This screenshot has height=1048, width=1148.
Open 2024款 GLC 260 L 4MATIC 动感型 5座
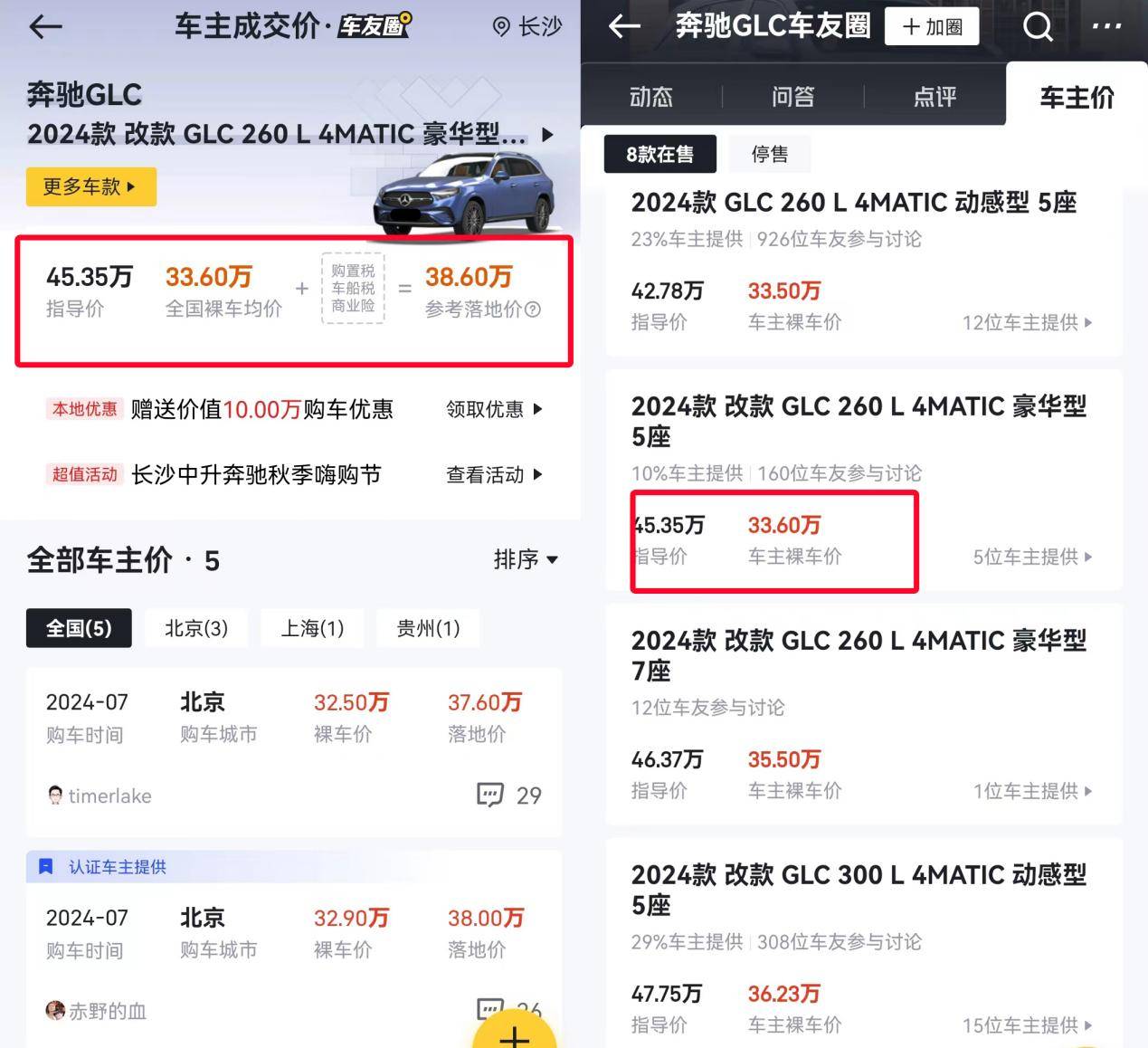(x=854, y=202)
